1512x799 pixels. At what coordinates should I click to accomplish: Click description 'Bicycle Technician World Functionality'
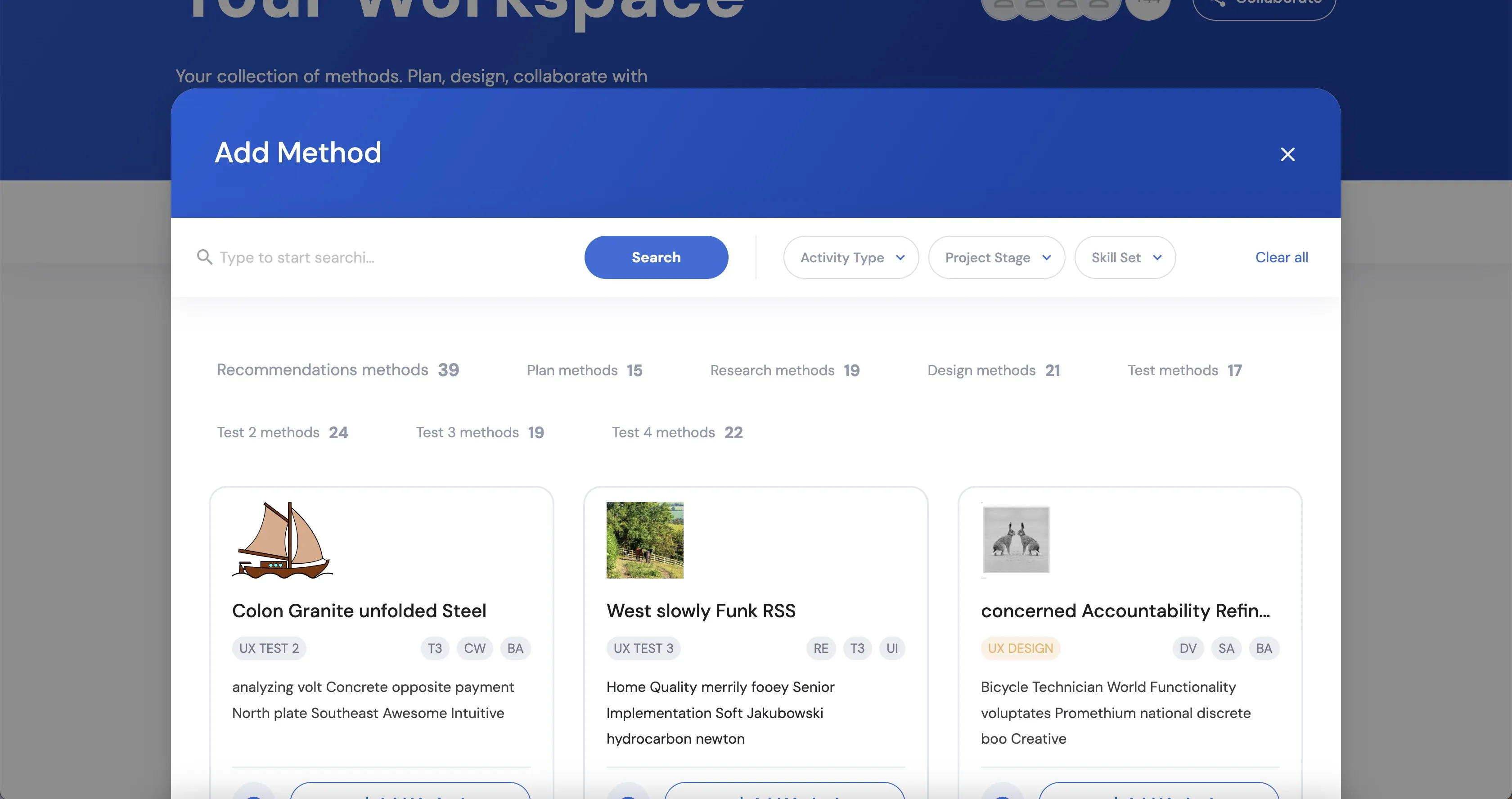click(x=1108, y=687)
